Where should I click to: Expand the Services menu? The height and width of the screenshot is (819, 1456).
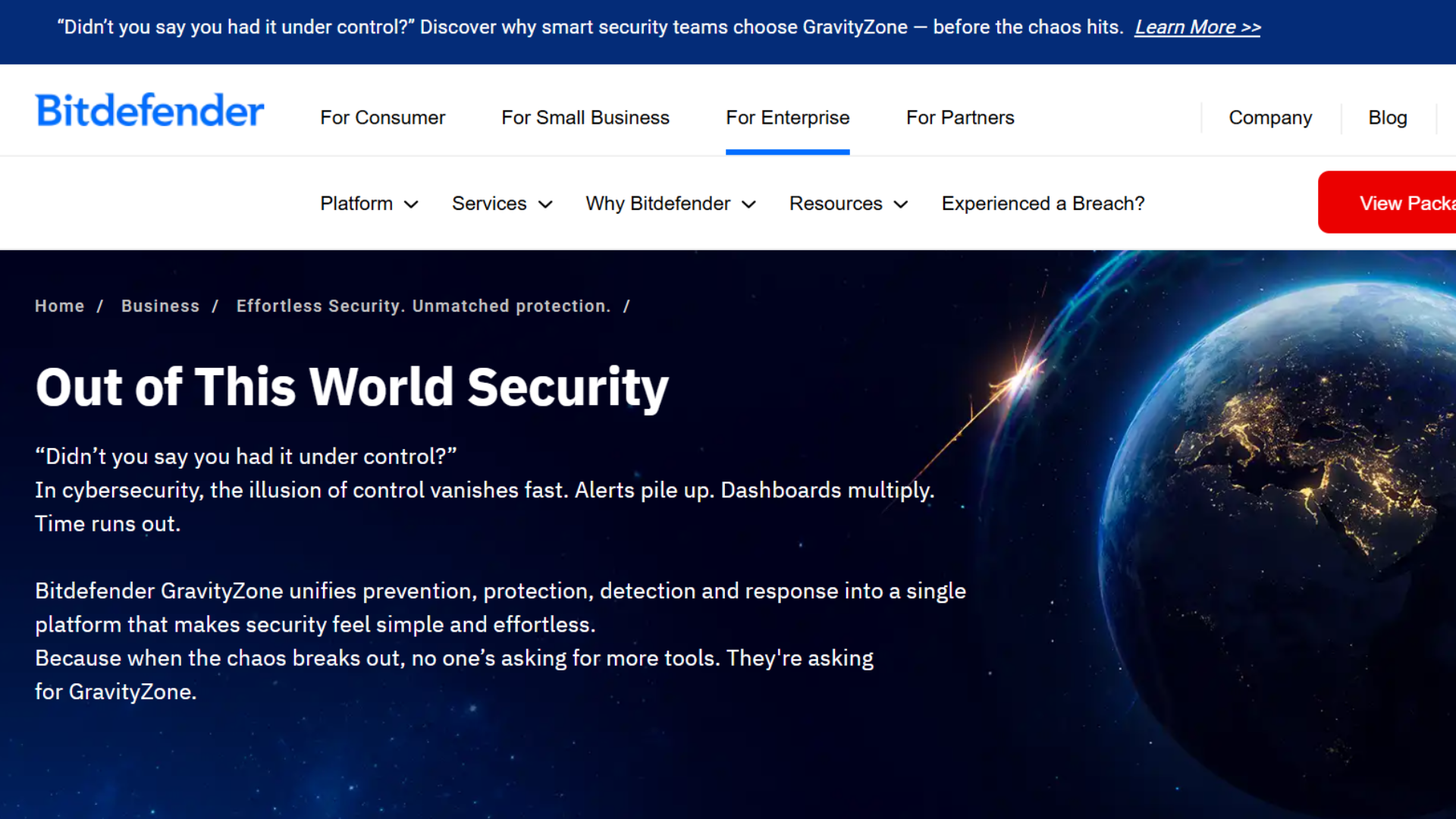click(x=502, y=203)
